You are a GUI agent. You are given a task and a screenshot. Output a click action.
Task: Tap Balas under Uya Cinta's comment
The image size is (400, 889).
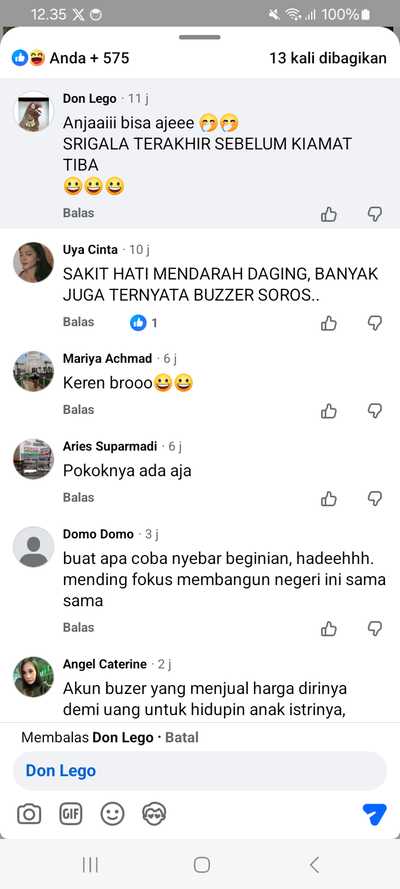[x=78, y=322]
